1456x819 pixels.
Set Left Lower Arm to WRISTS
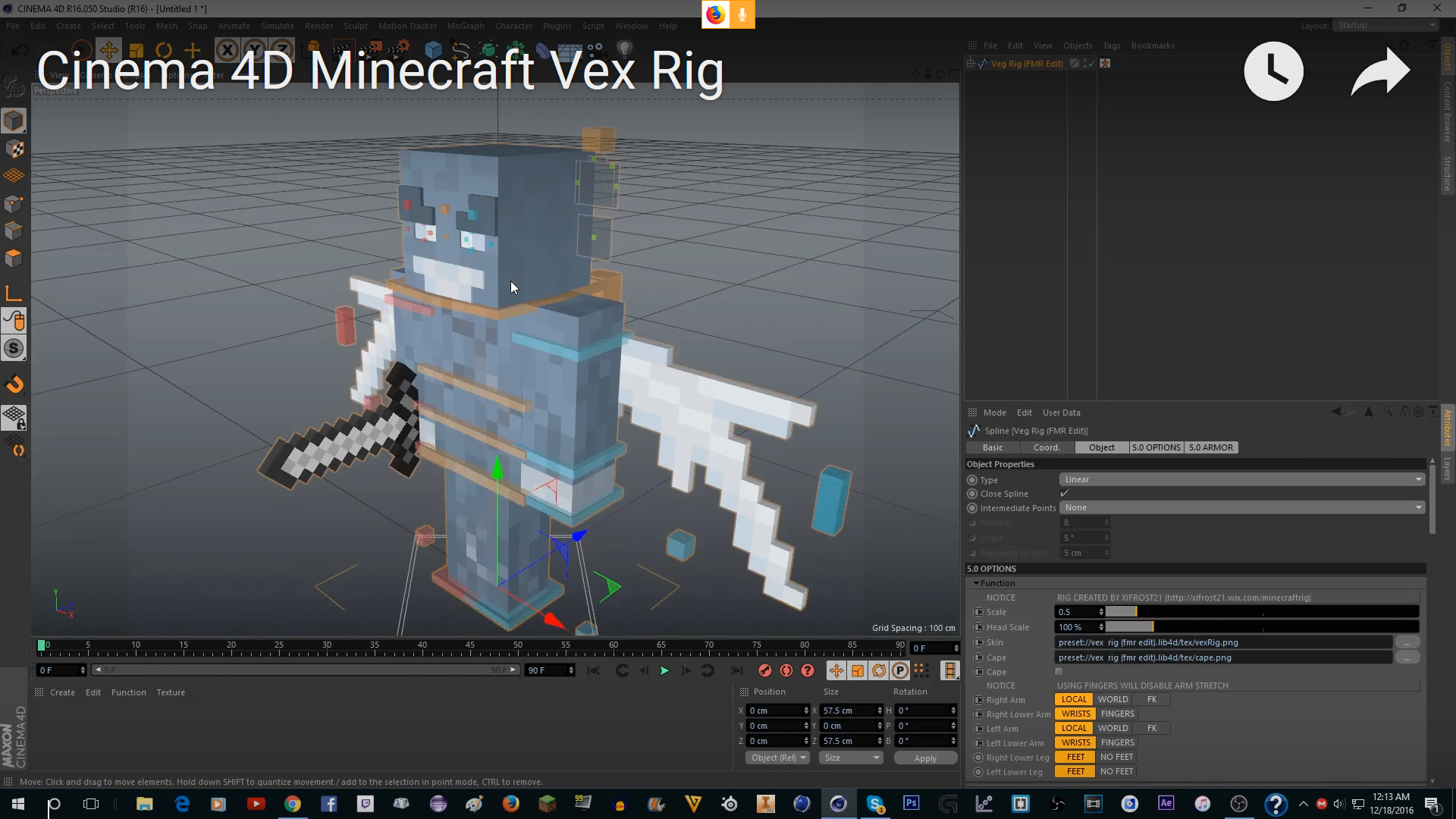click(x=1075, y=742)
